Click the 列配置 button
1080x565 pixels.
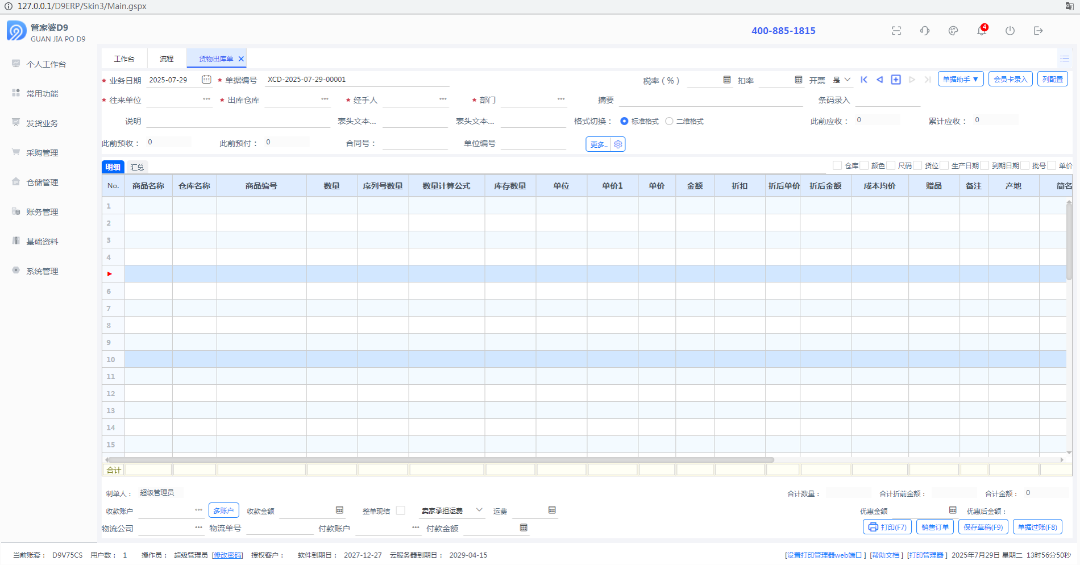pyautogui.click(x=1052, y=79)
